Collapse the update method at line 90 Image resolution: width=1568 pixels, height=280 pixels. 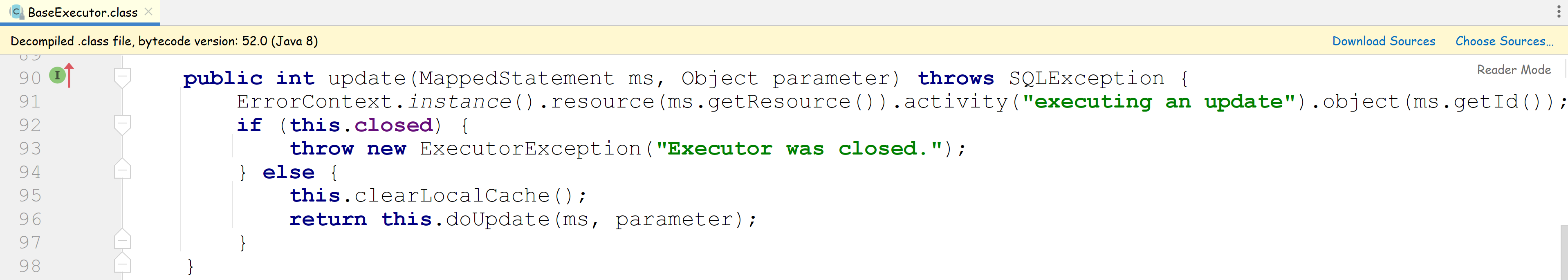pyautogui.click(x=122, y=77)
